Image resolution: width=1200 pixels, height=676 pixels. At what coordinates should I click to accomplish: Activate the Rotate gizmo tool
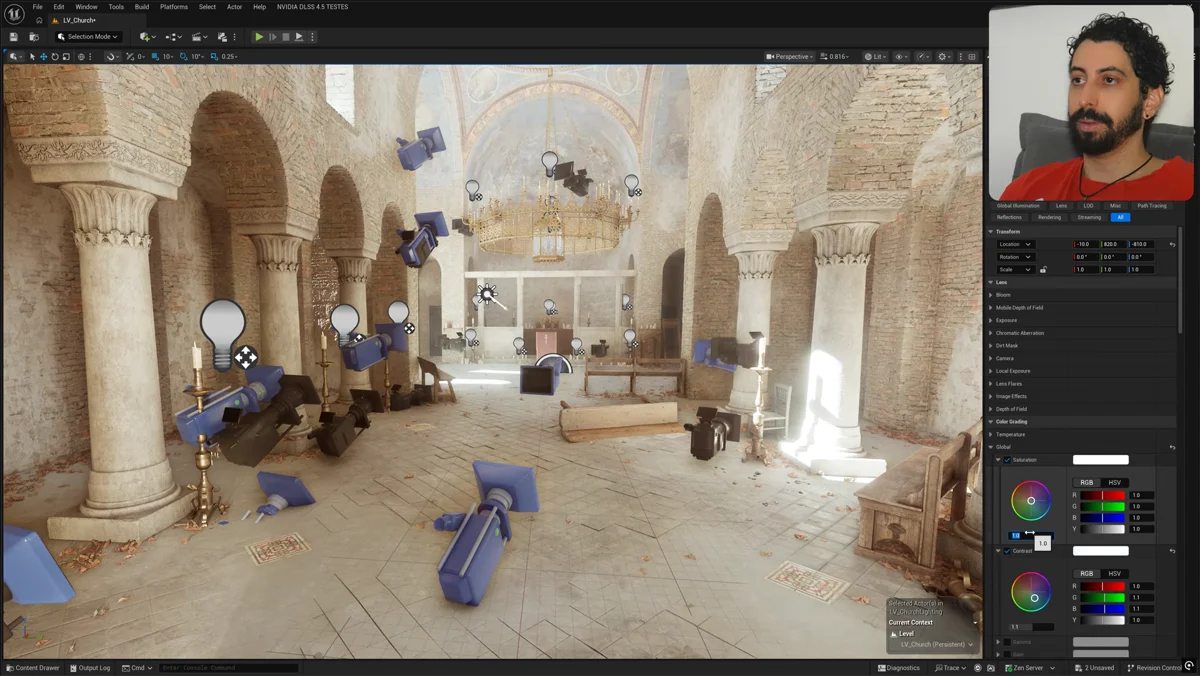pos(55,56)
